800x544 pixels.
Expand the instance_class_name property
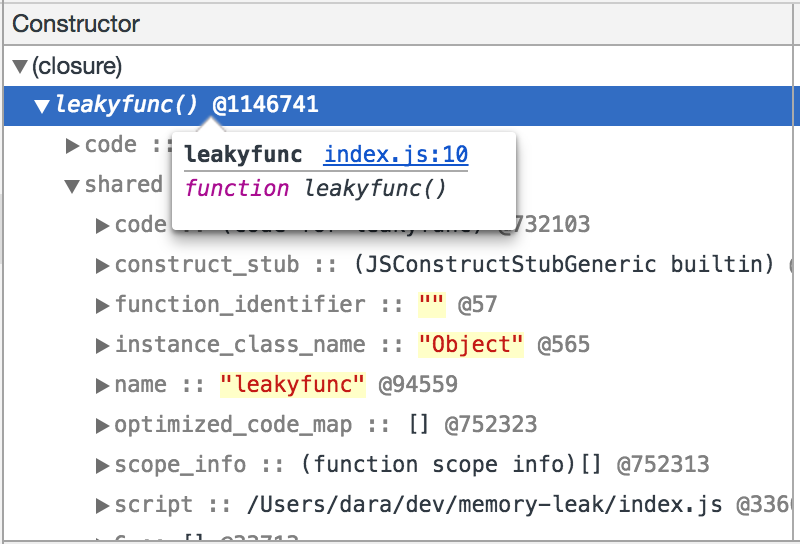point(103,346)
